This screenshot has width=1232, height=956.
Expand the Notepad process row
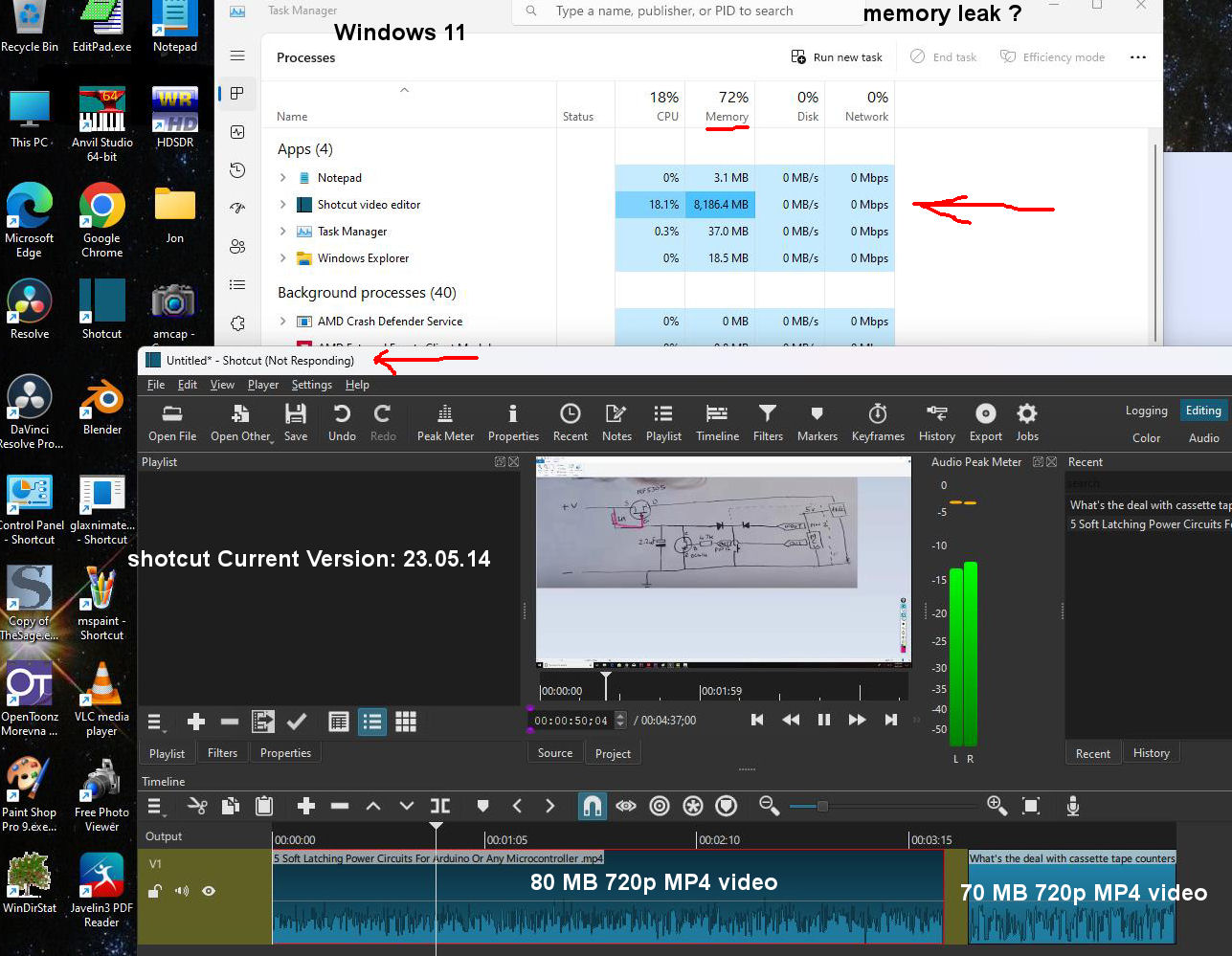[x=282, y=178]
